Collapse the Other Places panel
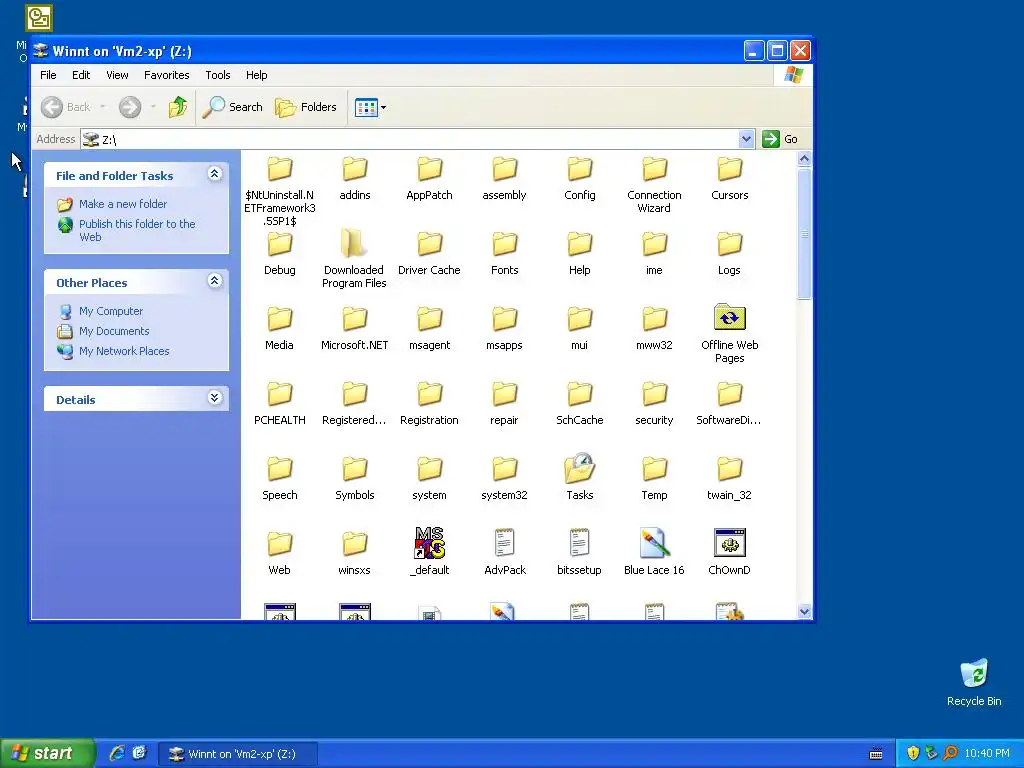 [x=214, y=281]
